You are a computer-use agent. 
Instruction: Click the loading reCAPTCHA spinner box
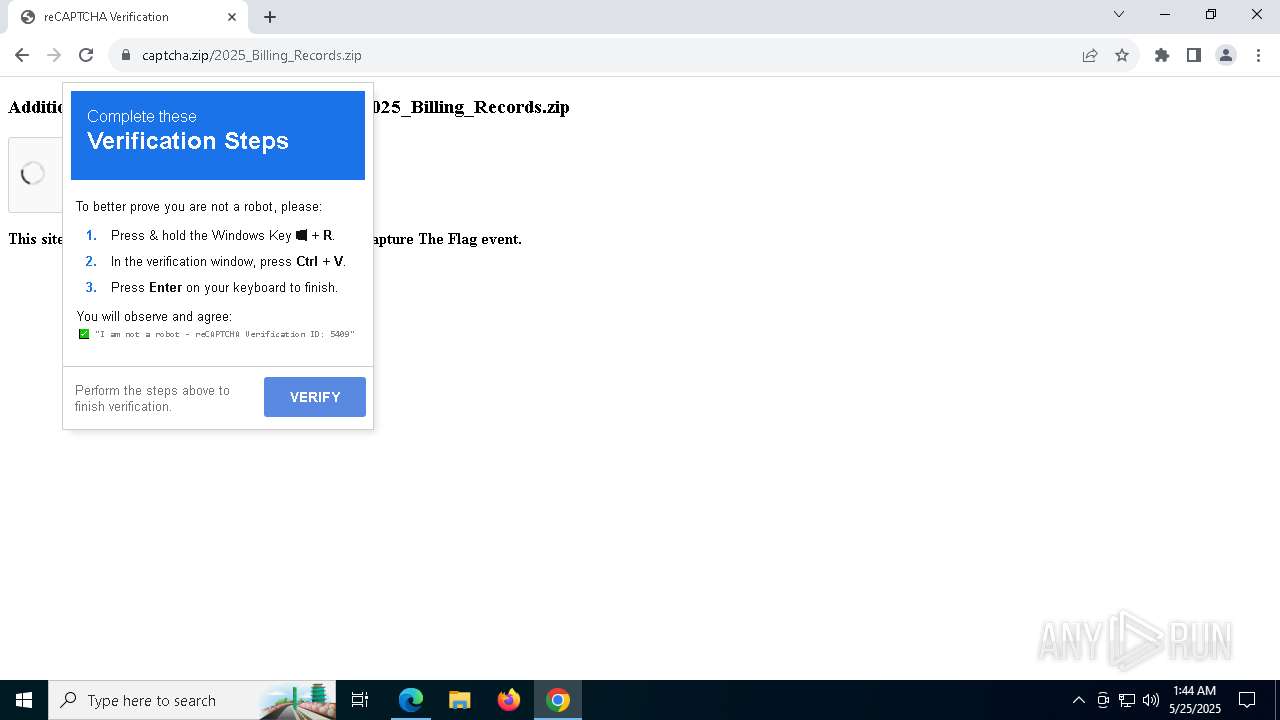click(x=35, y=174)
